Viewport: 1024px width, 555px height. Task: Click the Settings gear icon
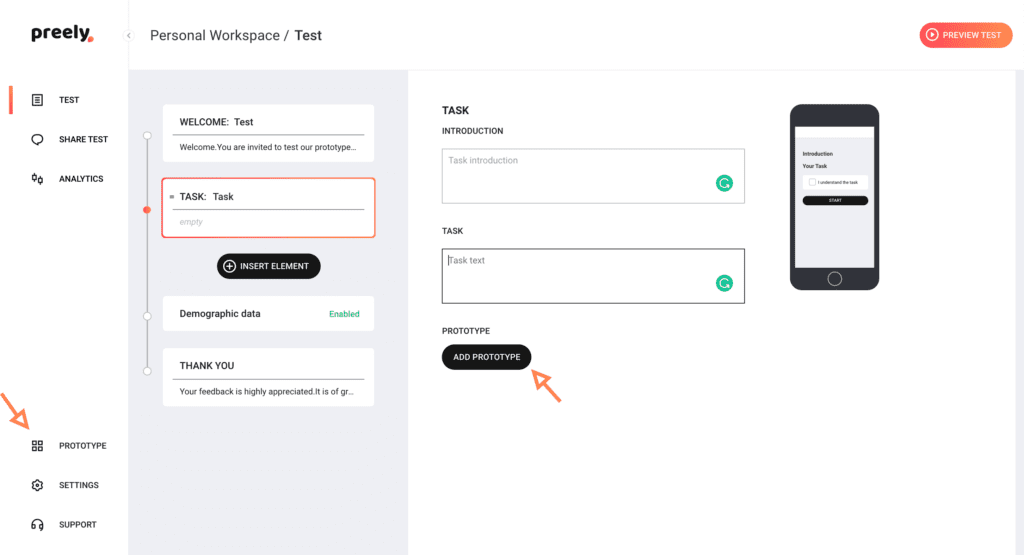37,485
